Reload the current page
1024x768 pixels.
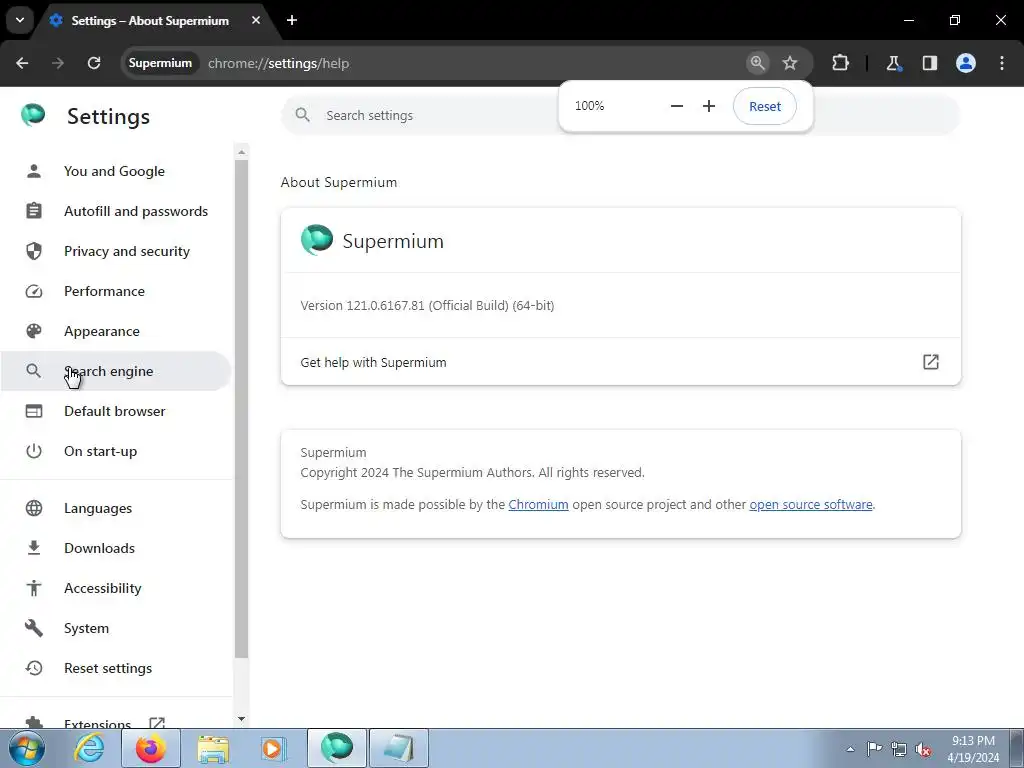94,63
